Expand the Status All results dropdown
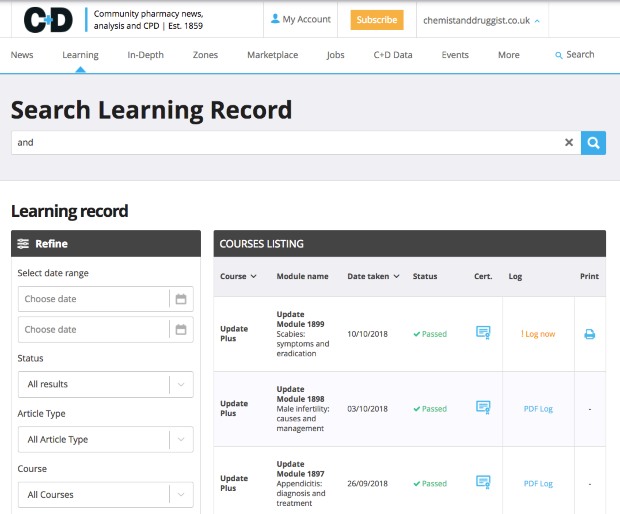Image resolution: width=620 pixels, height=514 pixels. coord(106,384)
